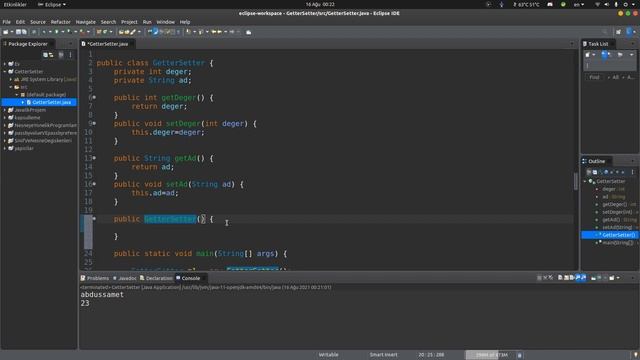Run garbage collector trash icon in status bar
640x360 pixels.
tap(519, 355)
